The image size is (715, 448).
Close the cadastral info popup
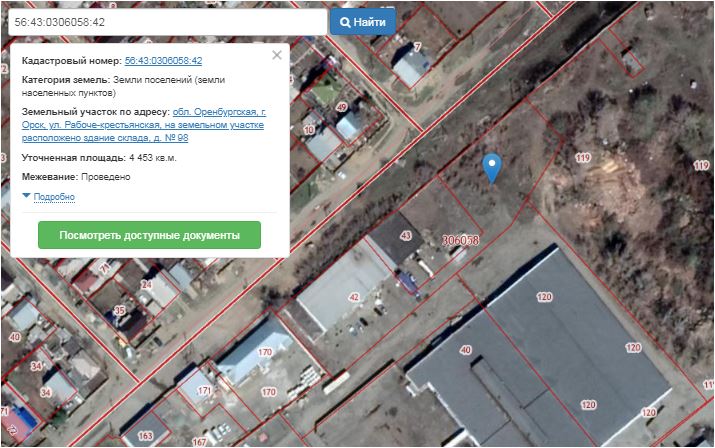(x=277, y=56)
